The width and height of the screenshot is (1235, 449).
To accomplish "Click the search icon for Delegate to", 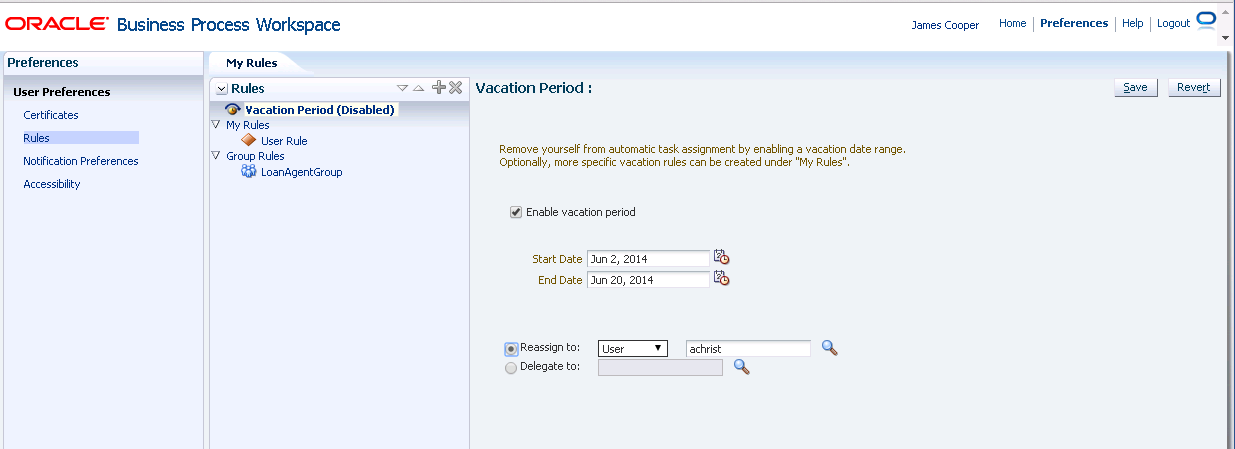I will coord(741,367).
